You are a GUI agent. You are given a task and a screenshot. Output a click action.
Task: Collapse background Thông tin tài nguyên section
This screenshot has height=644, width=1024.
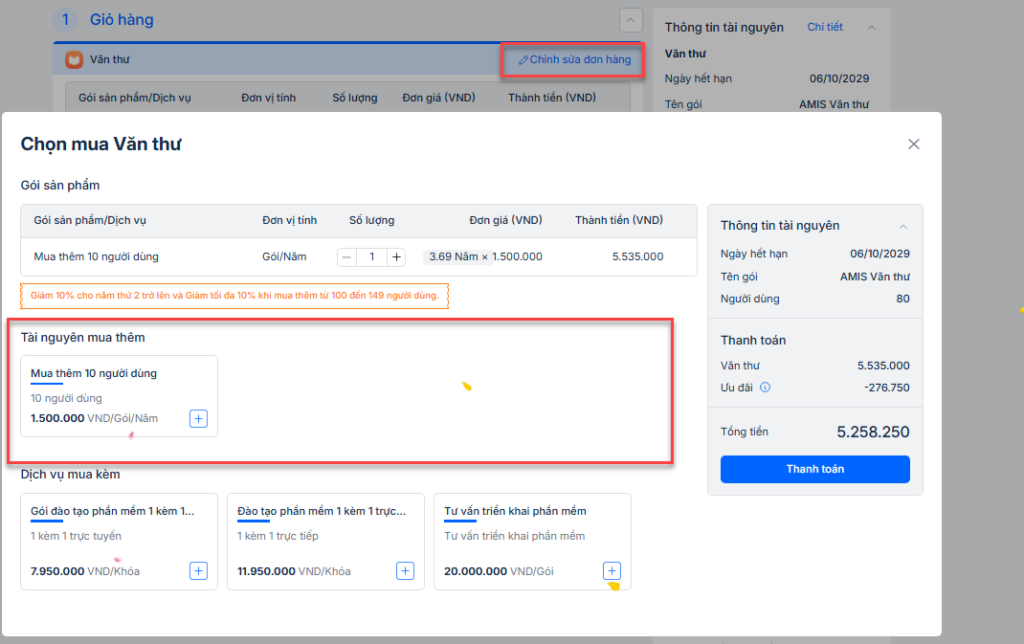871,27
